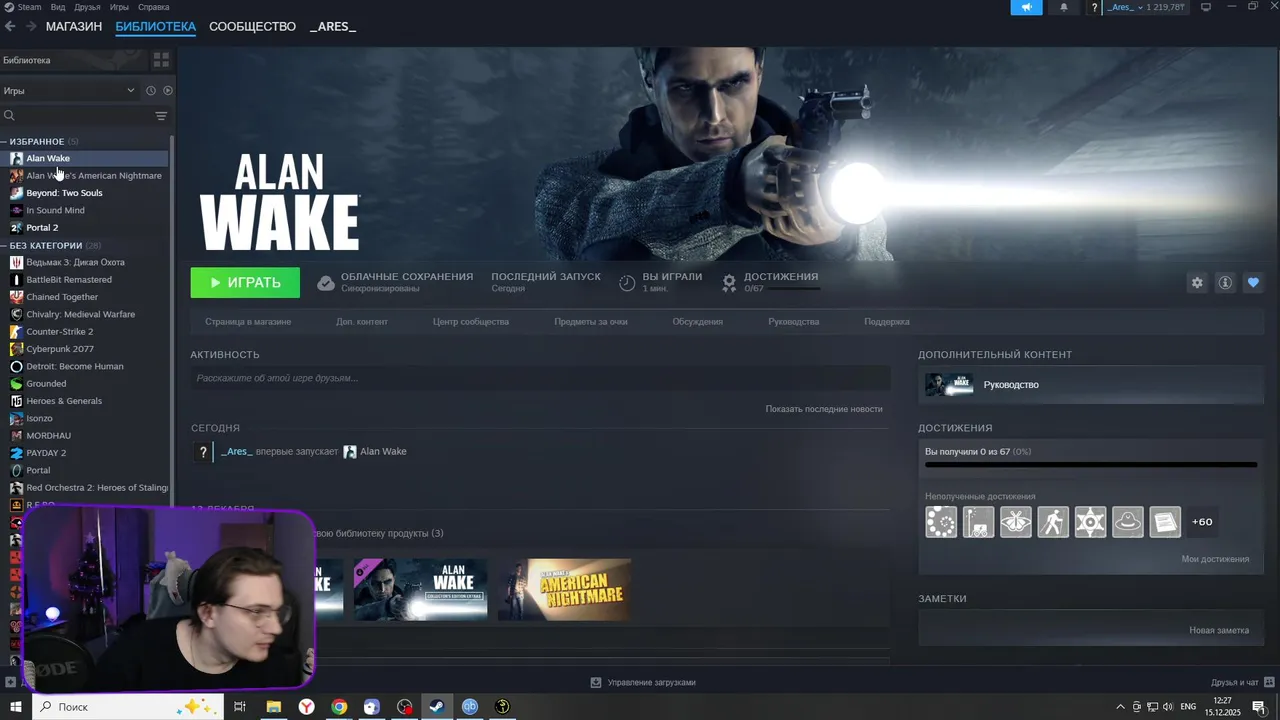Open Управление загрузками at bottom
This screenshot has height=720, width=1280.
pyautogui.click(x=643, y=682)
